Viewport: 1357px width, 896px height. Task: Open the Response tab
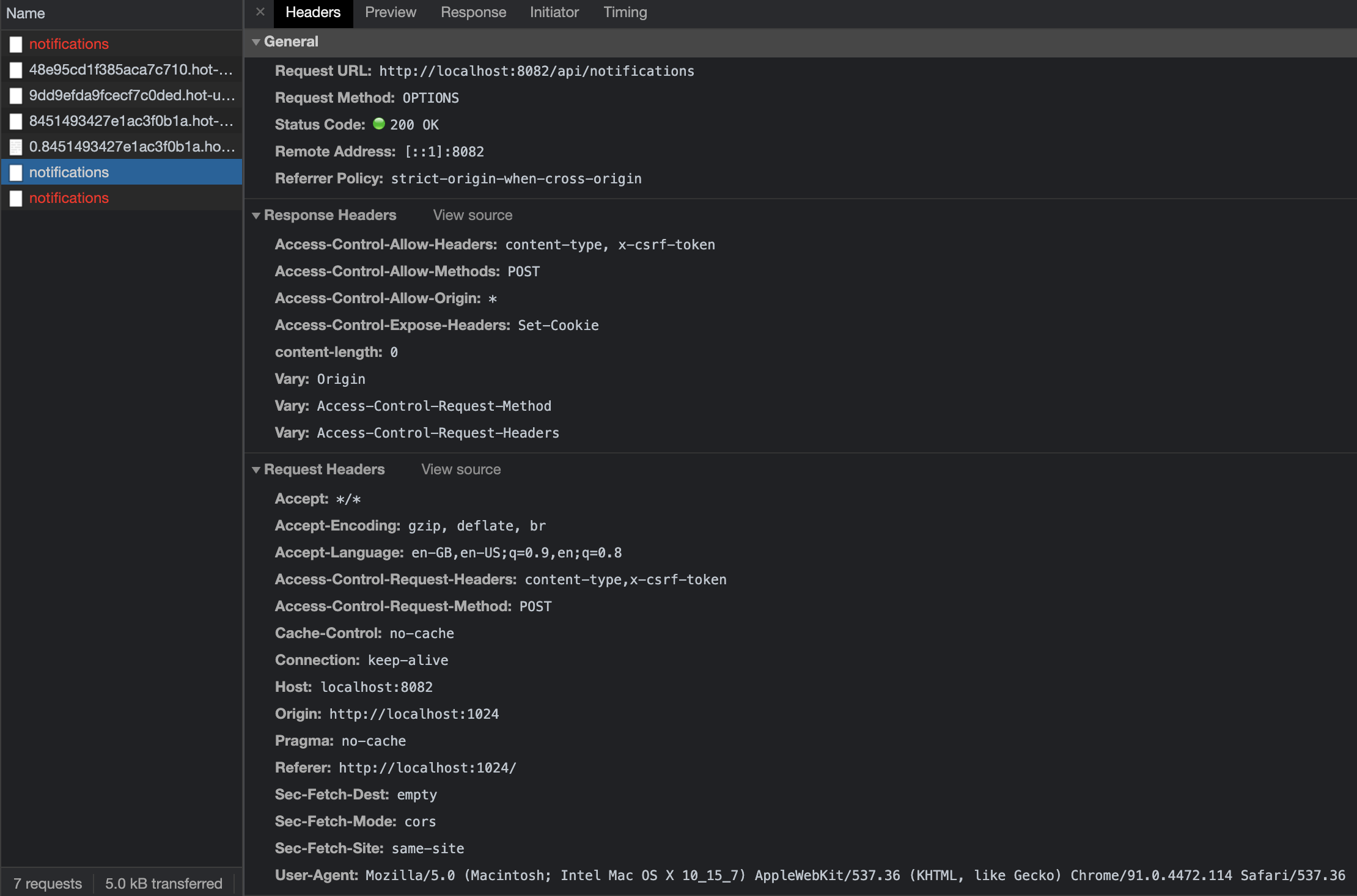click(x=473, y=12)
